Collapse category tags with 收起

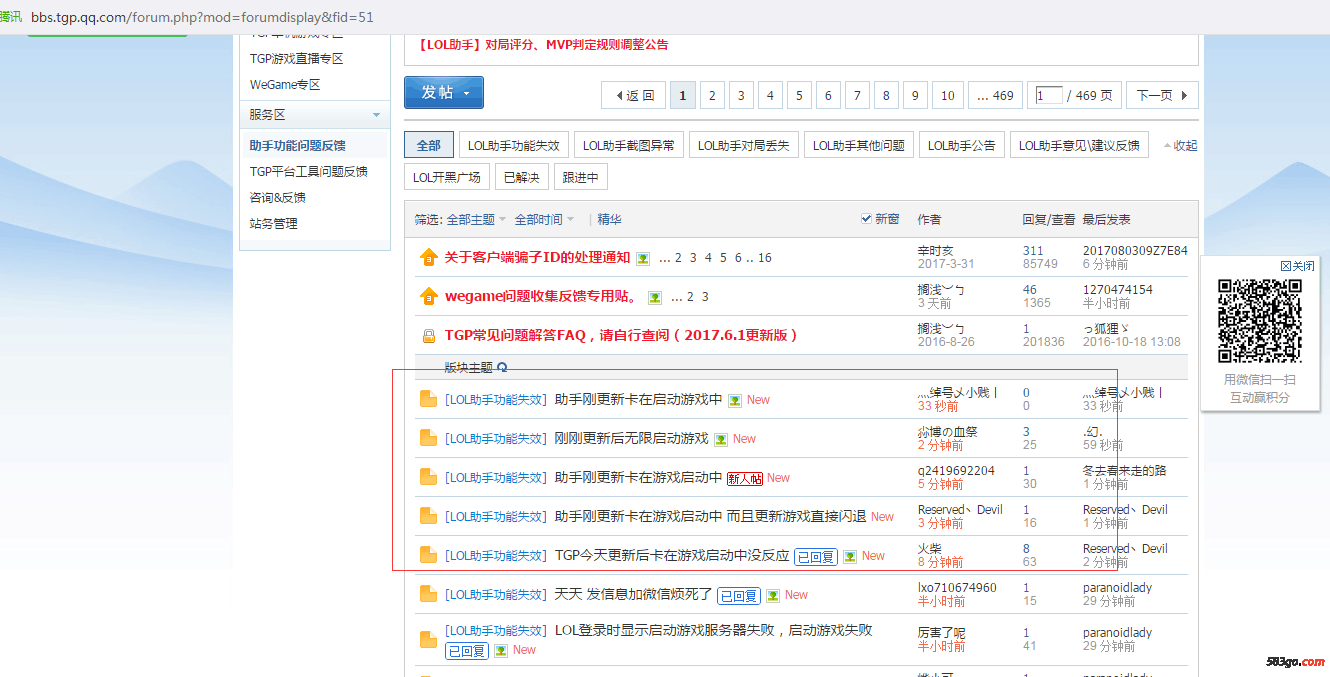[1180, 146]
